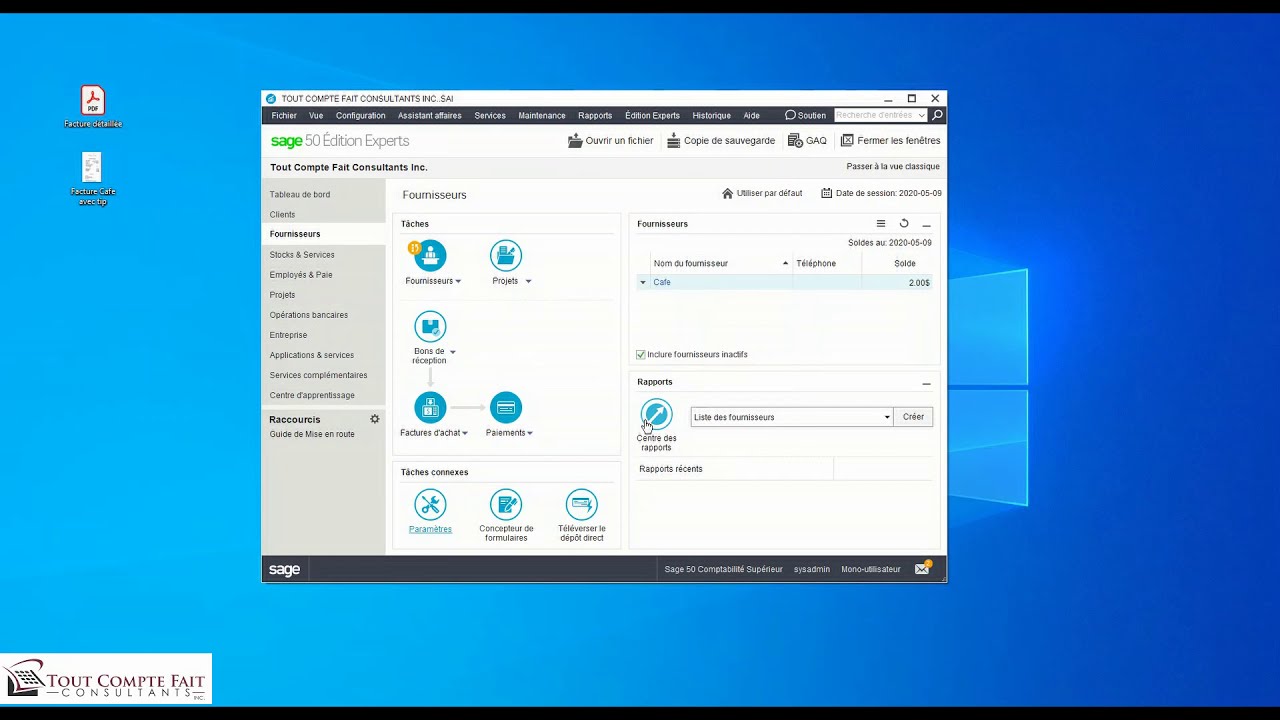1280x720 pixels.
Task: Customize Raccourcis with the gear icon
Action: [375, 419]
